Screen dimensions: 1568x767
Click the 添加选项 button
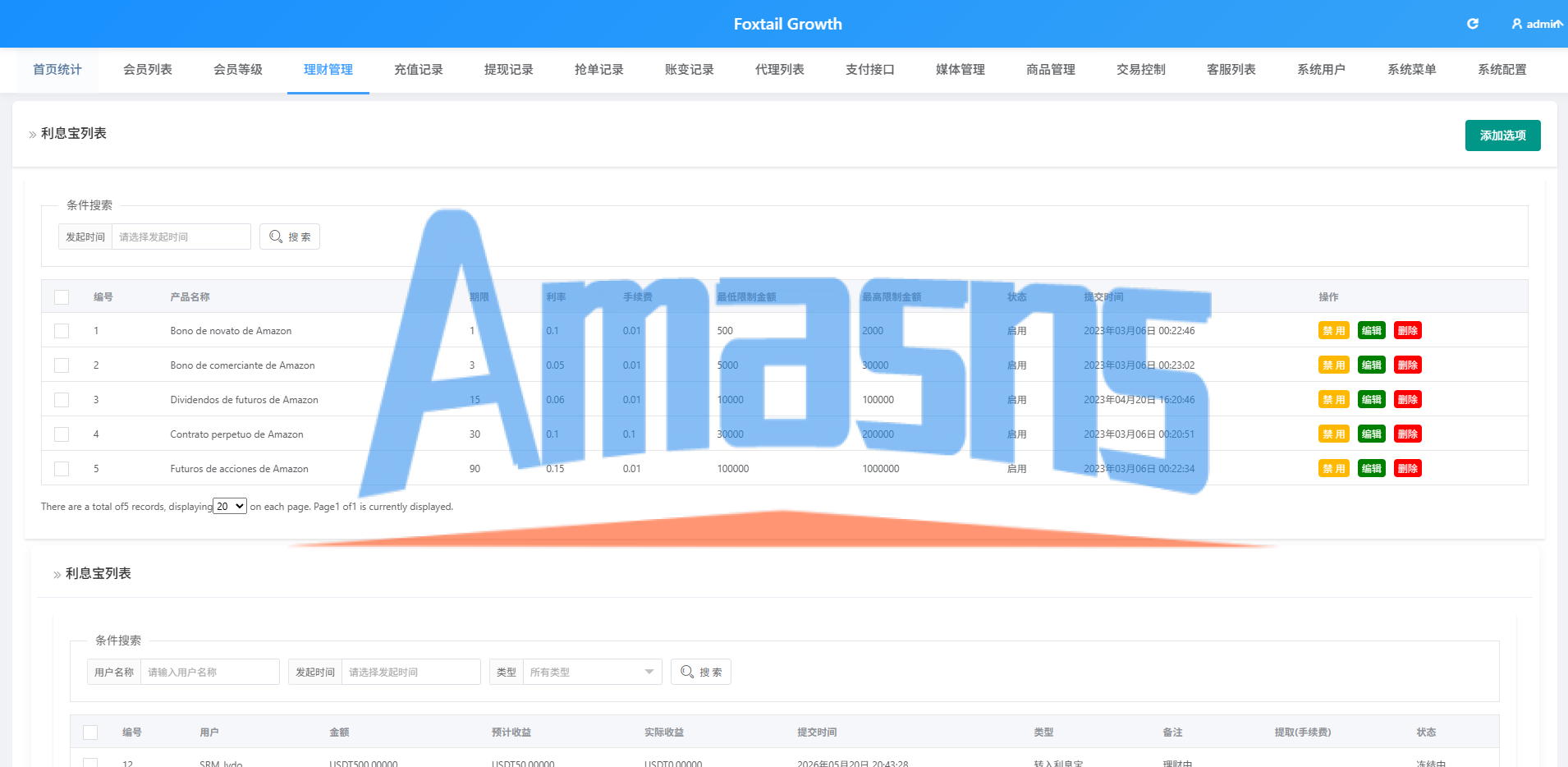(x=1503, y=135)
